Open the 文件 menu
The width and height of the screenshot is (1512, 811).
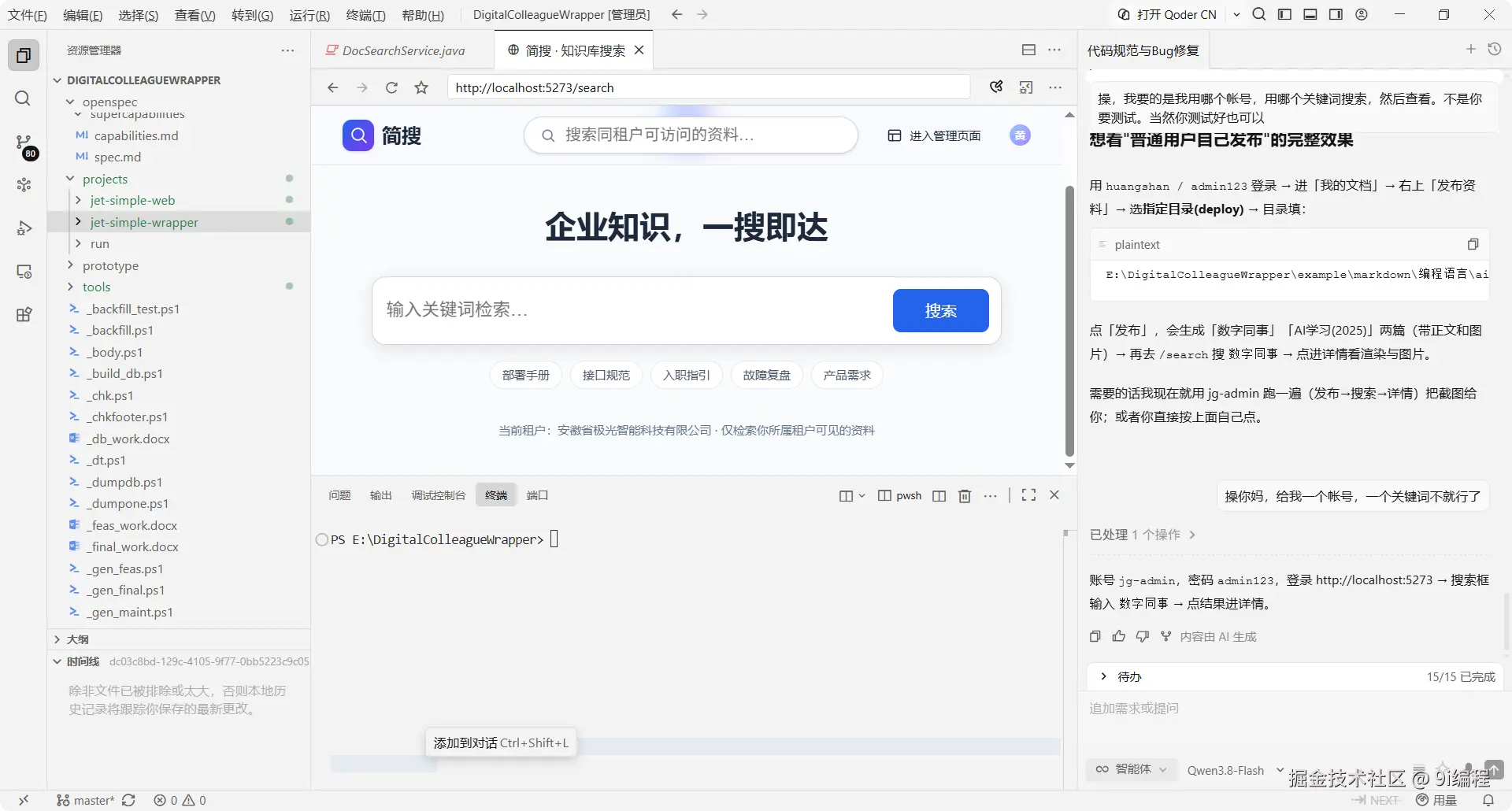click(28, 15)
